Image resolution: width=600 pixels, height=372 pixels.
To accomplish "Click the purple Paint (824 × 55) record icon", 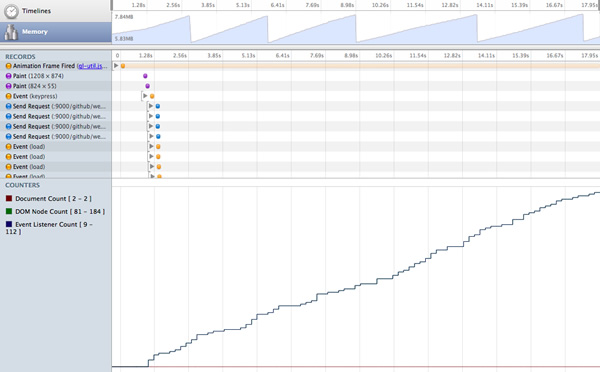I will tap(8, 86).
